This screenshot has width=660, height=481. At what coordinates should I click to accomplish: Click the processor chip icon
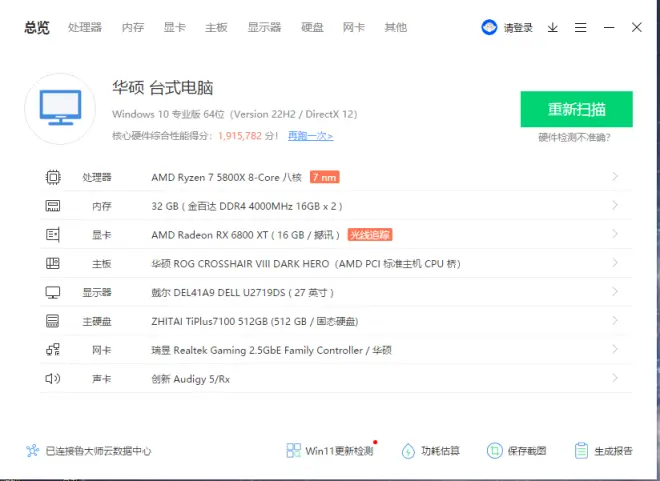pyautogui.click(x=53, y=177)
